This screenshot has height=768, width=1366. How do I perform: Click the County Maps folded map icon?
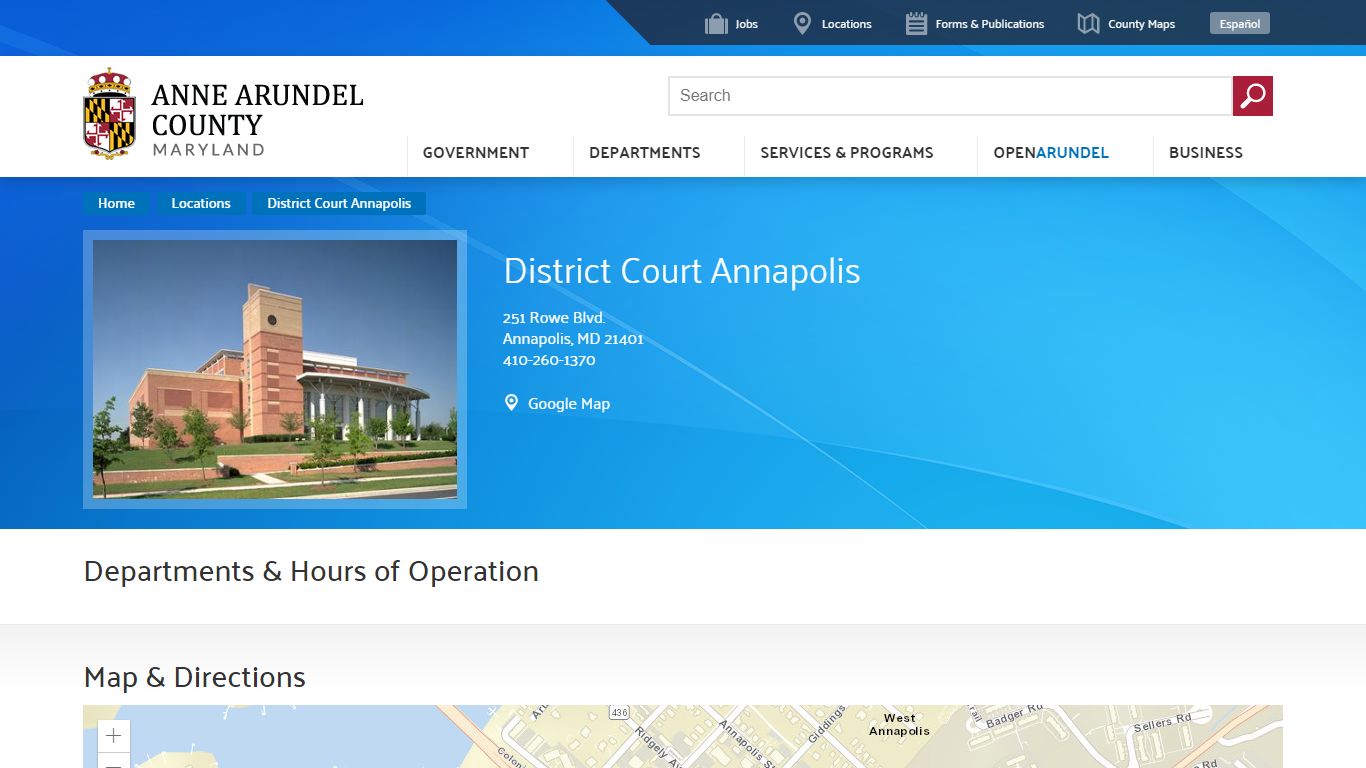pyautogui.click(x=1088, y=24)
